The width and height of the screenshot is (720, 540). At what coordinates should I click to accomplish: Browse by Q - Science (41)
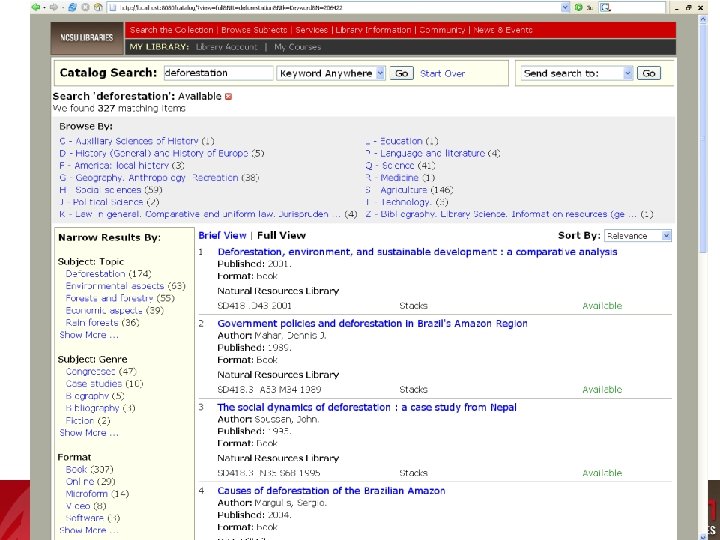click(x=400, y=165)
